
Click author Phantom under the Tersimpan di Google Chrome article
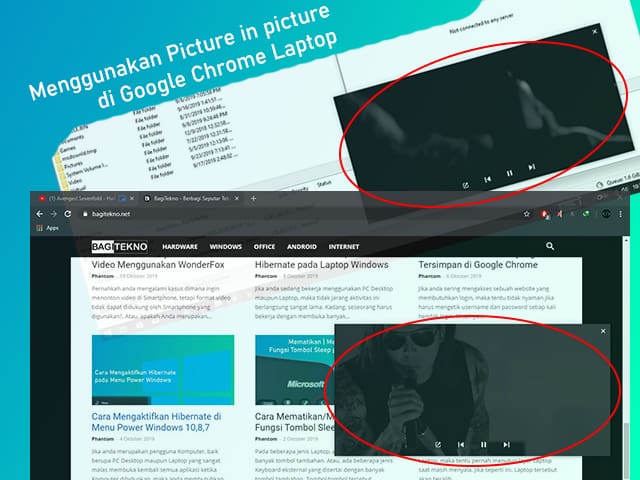429,276
